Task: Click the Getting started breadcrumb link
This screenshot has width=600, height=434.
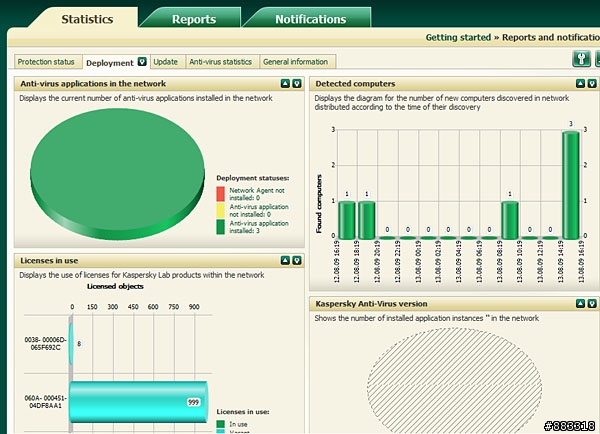Action: coord(458,38)
